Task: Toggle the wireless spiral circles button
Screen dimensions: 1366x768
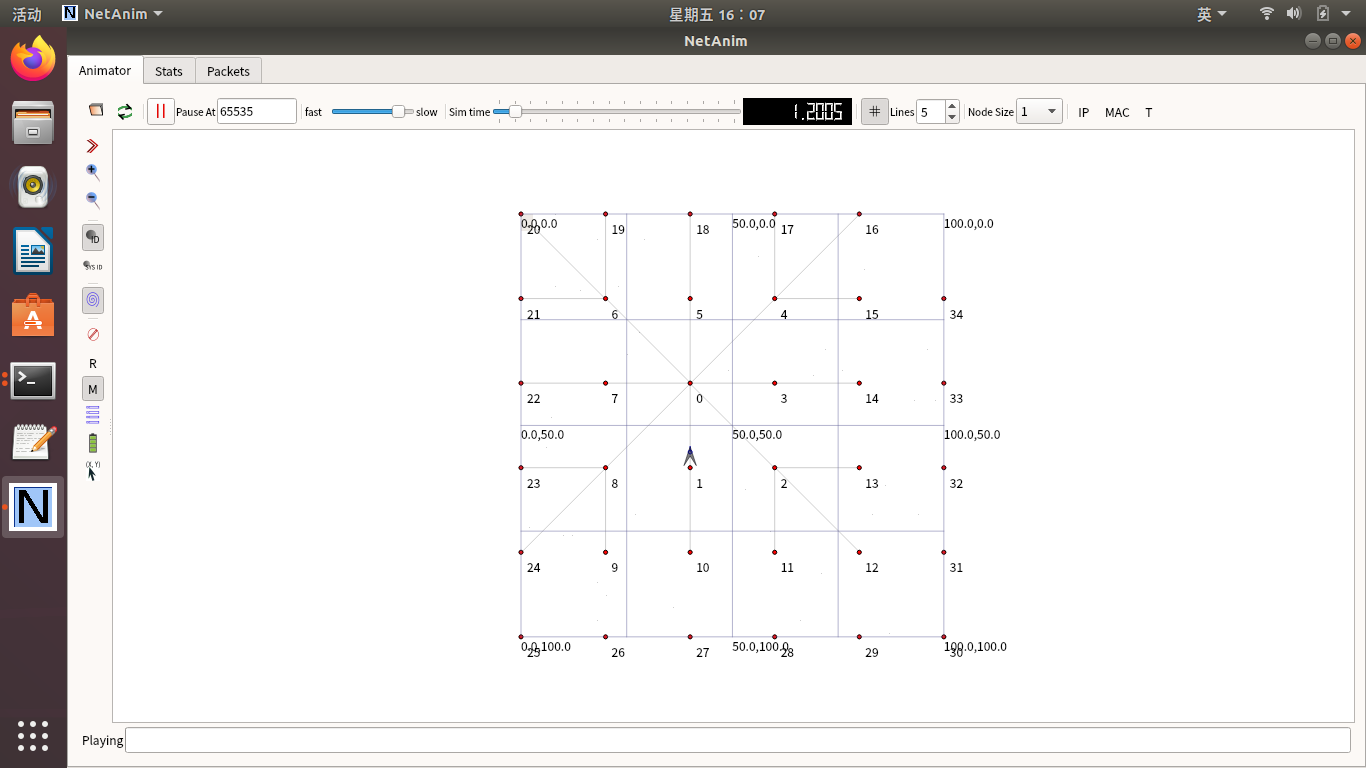Action: [93, 300]
